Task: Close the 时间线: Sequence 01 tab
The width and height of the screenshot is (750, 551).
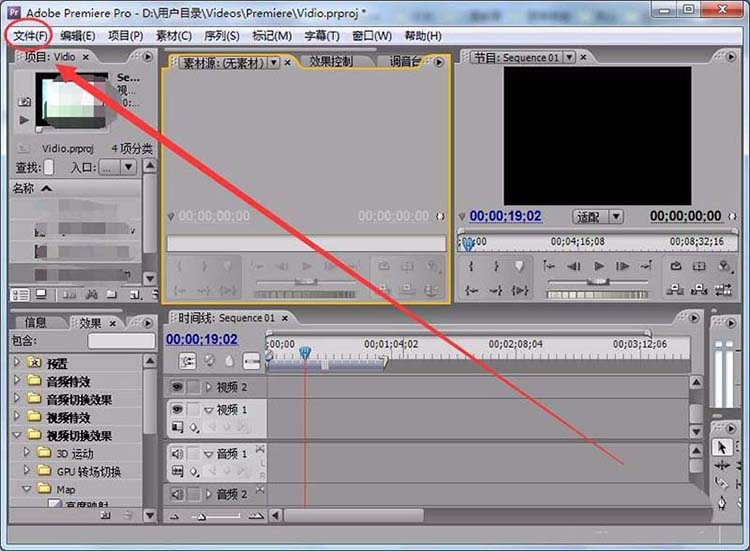Action: pyautogui.click(x=285, y=318)
